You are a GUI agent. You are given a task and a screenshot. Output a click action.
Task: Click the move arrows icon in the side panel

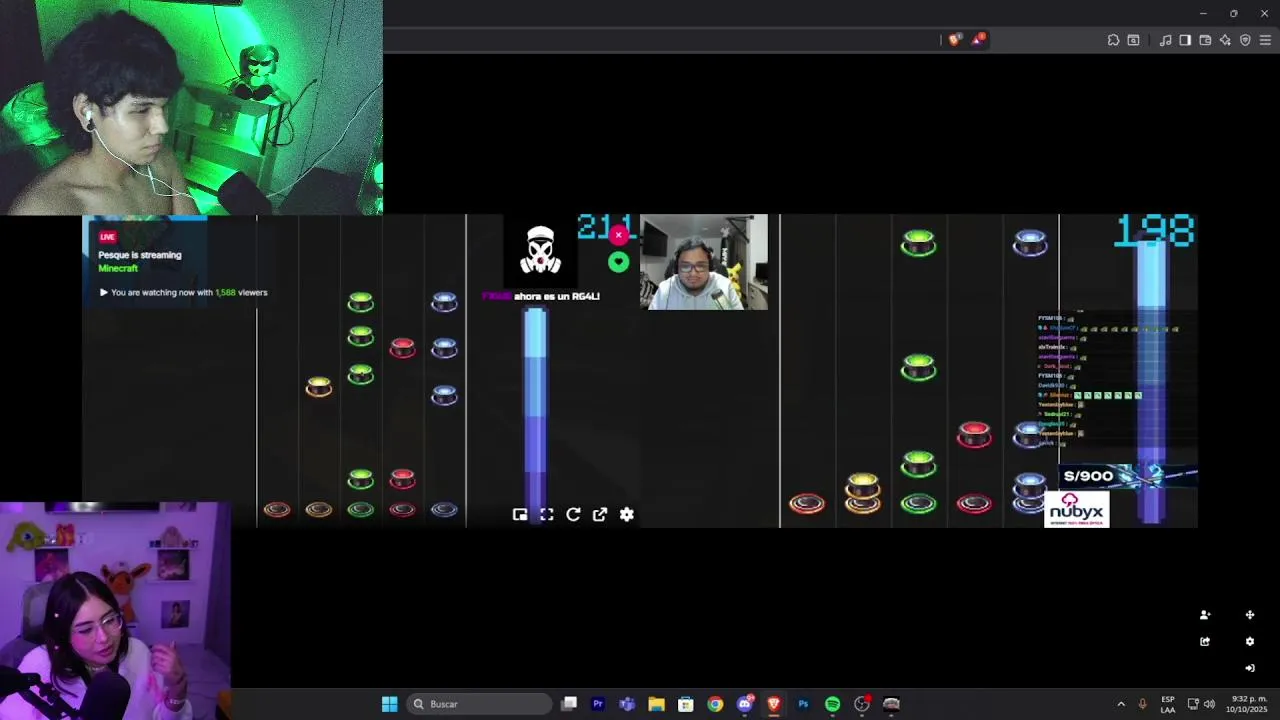[1249, 615]
